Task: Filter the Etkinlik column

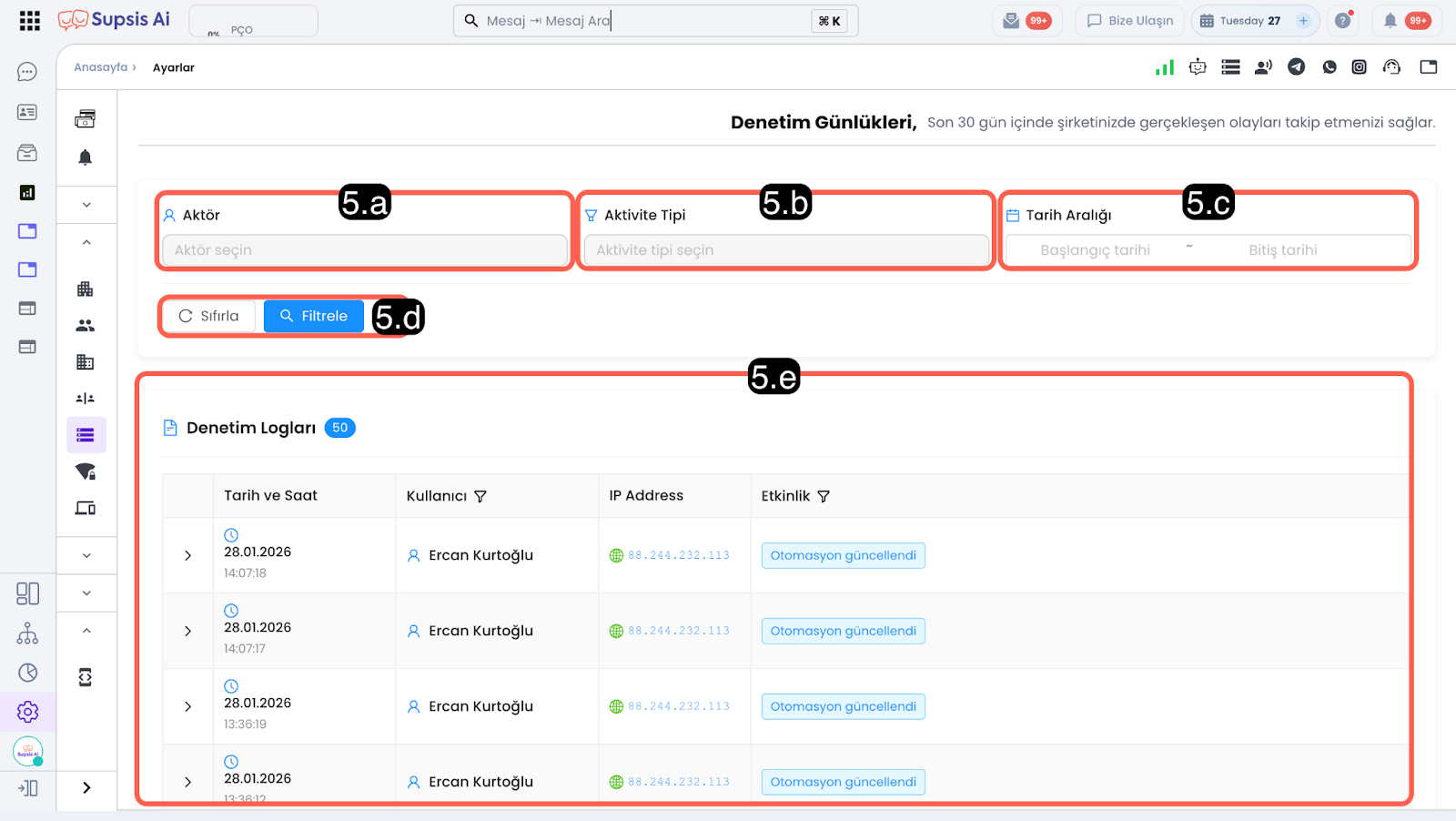Action: pyautogui.click(x=824, y=496)
